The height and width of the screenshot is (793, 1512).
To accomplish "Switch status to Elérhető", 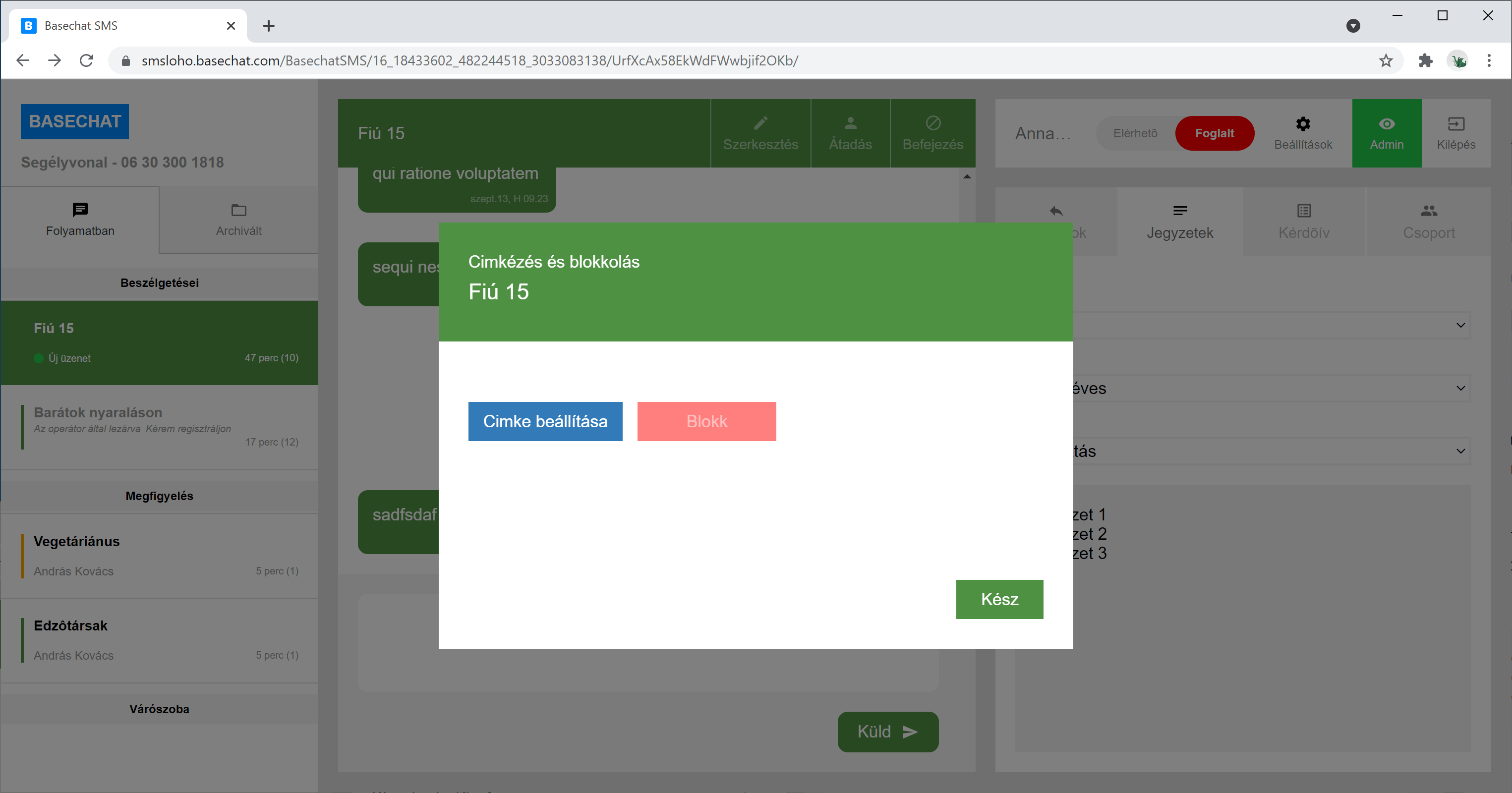I will pyautogui.click(x=1135, y=133).
